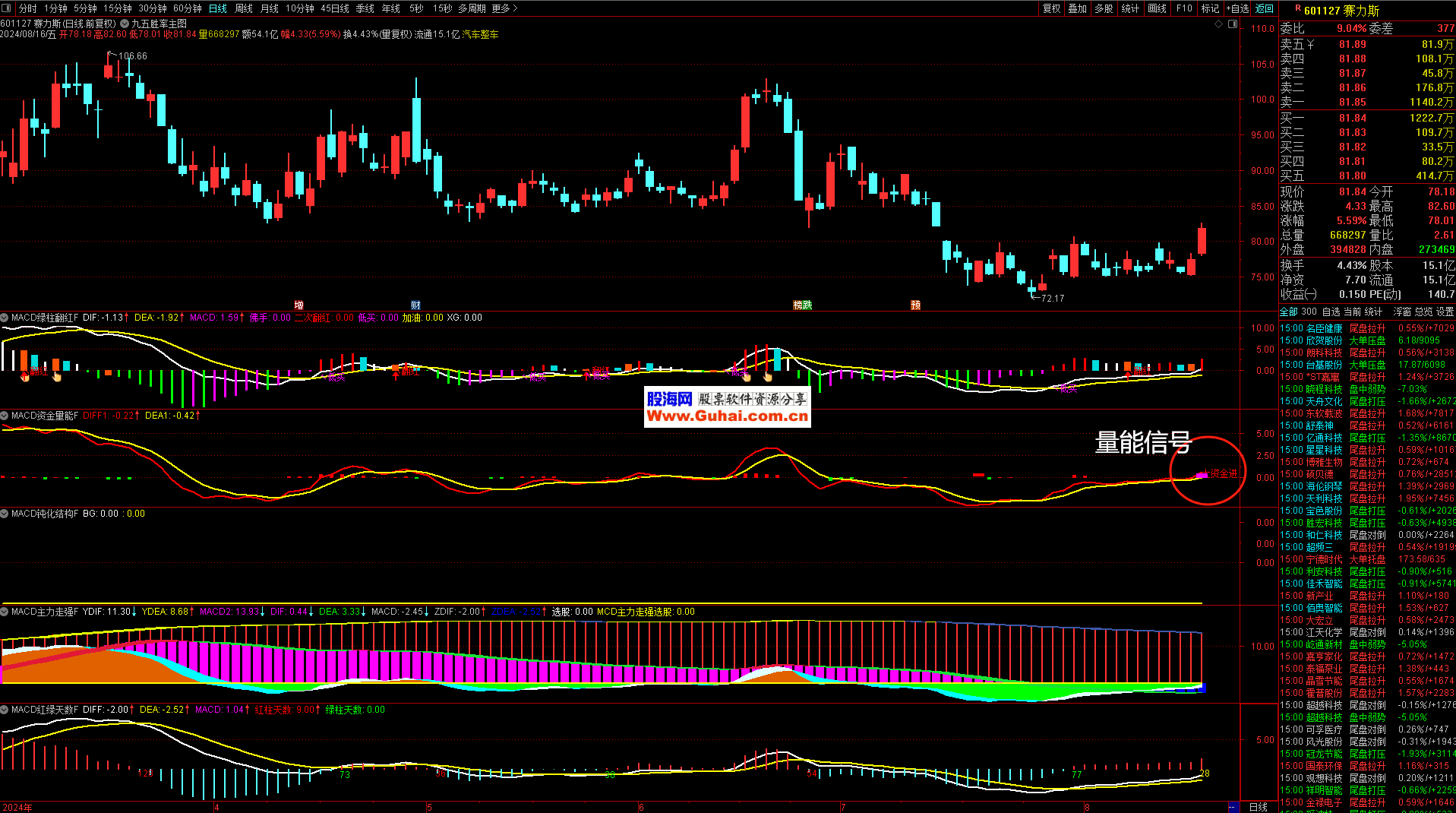Click the circle icon beside MACD红绿天数F

coord(5,710)
